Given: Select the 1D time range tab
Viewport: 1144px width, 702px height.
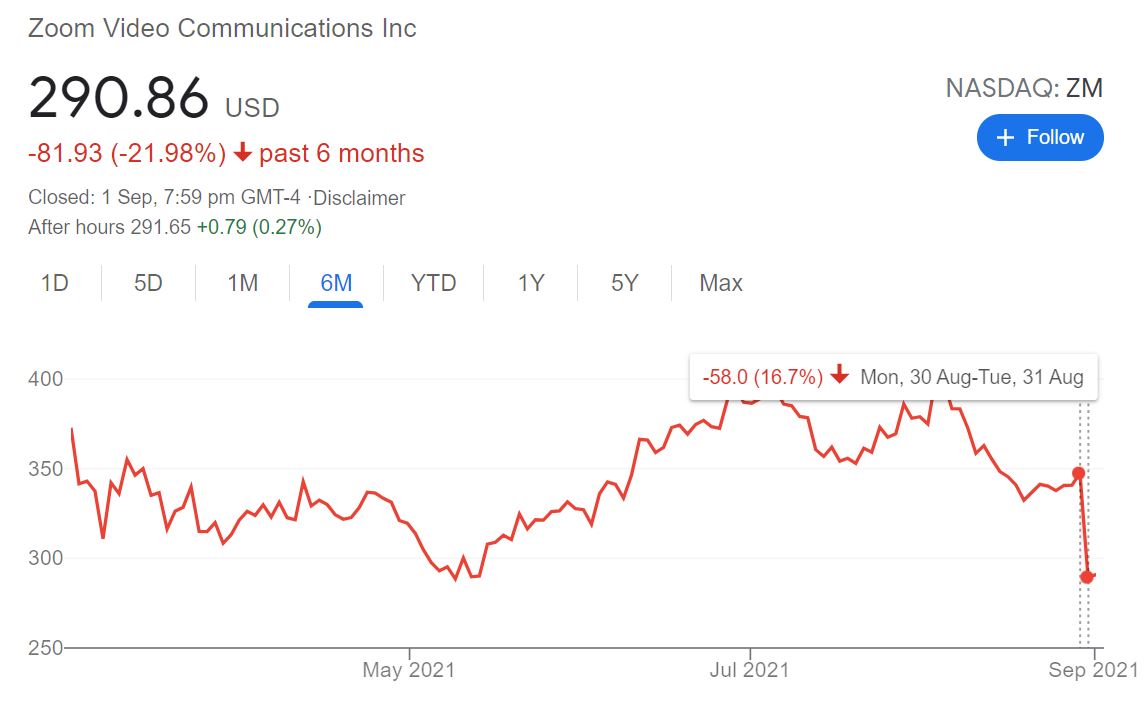Looking at the screenshot, I should pyautogui.click(x=55, y=282).
